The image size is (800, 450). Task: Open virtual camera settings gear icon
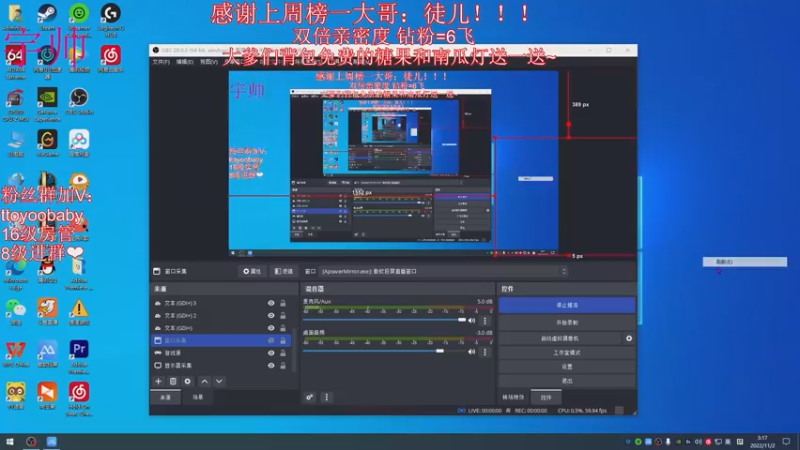(x=629, y=338)
